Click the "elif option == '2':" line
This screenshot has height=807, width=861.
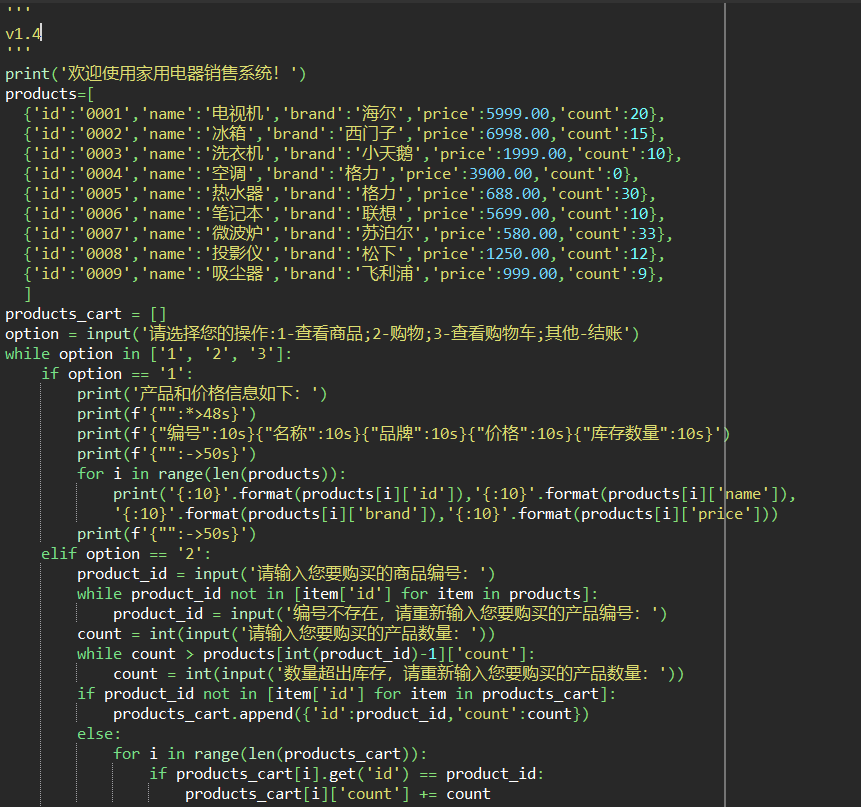126,554
